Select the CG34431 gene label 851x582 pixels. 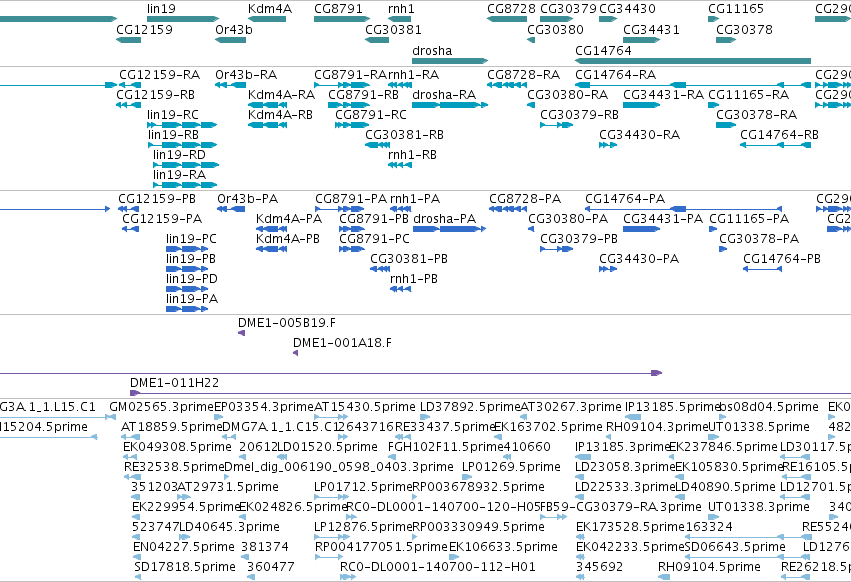pos(651,29)
